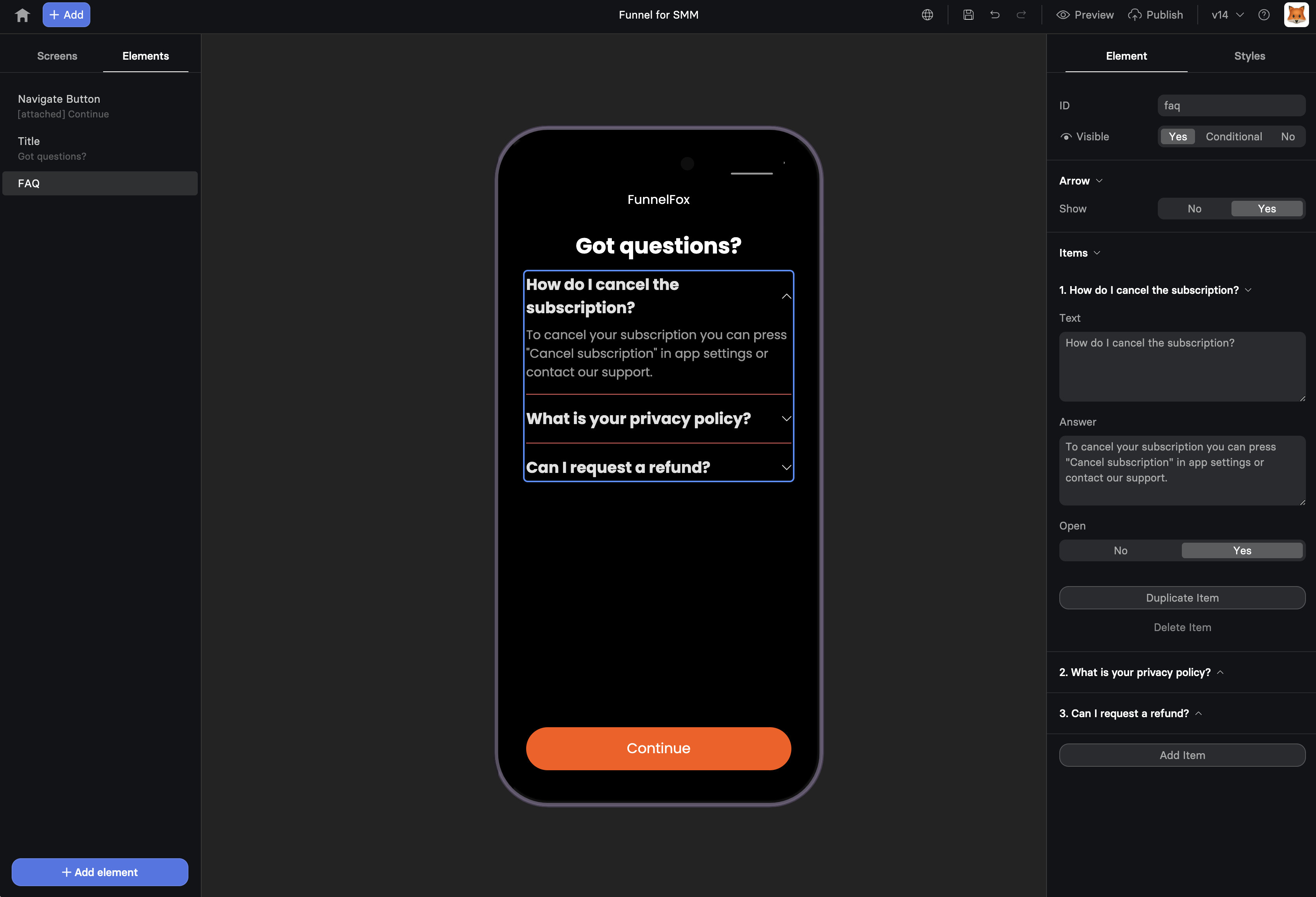
Task: Set Visible to Yes
Action: (1178, 136)
